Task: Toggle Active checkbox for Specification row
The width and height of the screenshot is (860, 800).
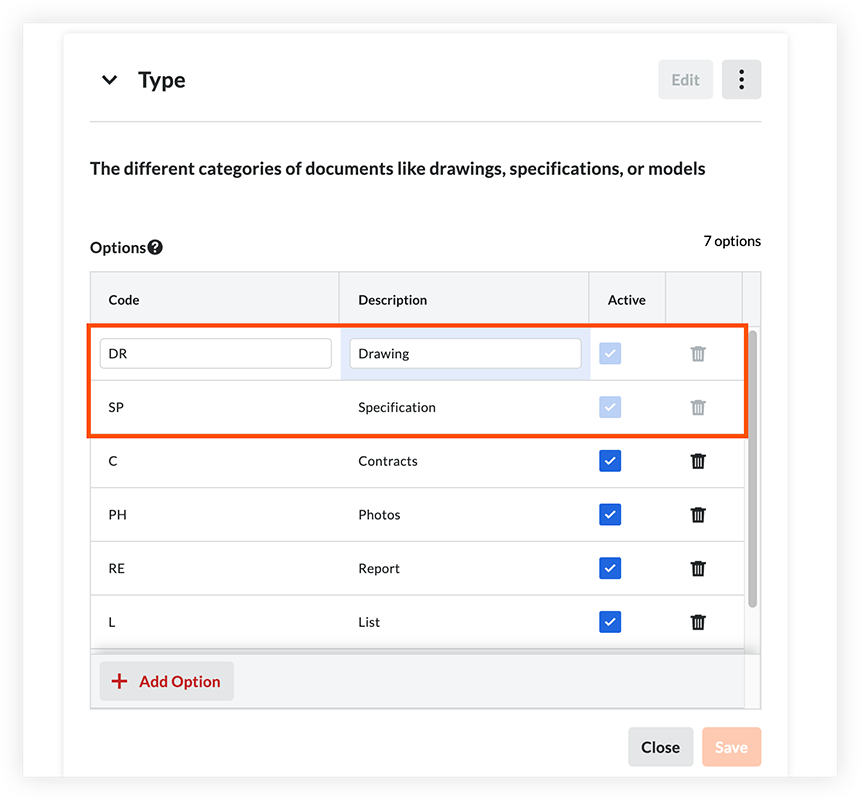Action: 610,407
